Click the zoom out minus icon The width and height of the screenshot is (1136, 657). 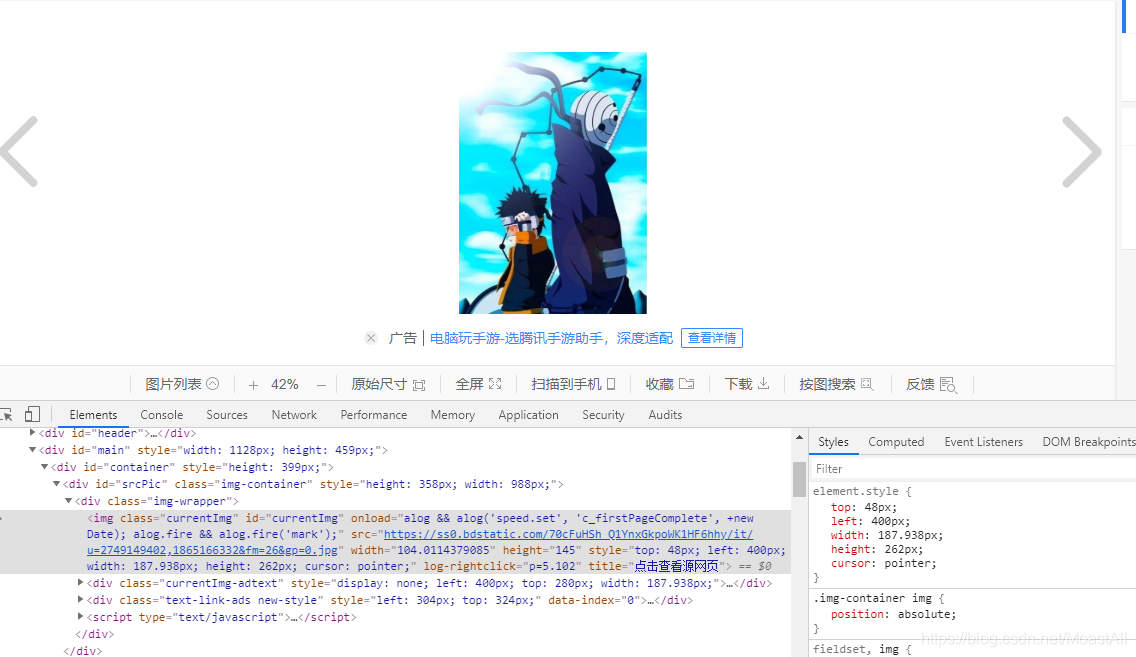[x=319, y=384]
